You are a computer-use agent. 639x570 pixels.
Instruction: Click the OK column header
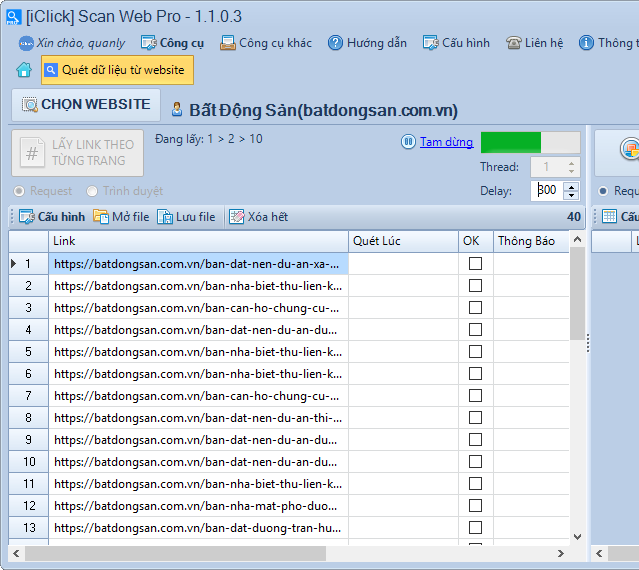click(476, 241)
